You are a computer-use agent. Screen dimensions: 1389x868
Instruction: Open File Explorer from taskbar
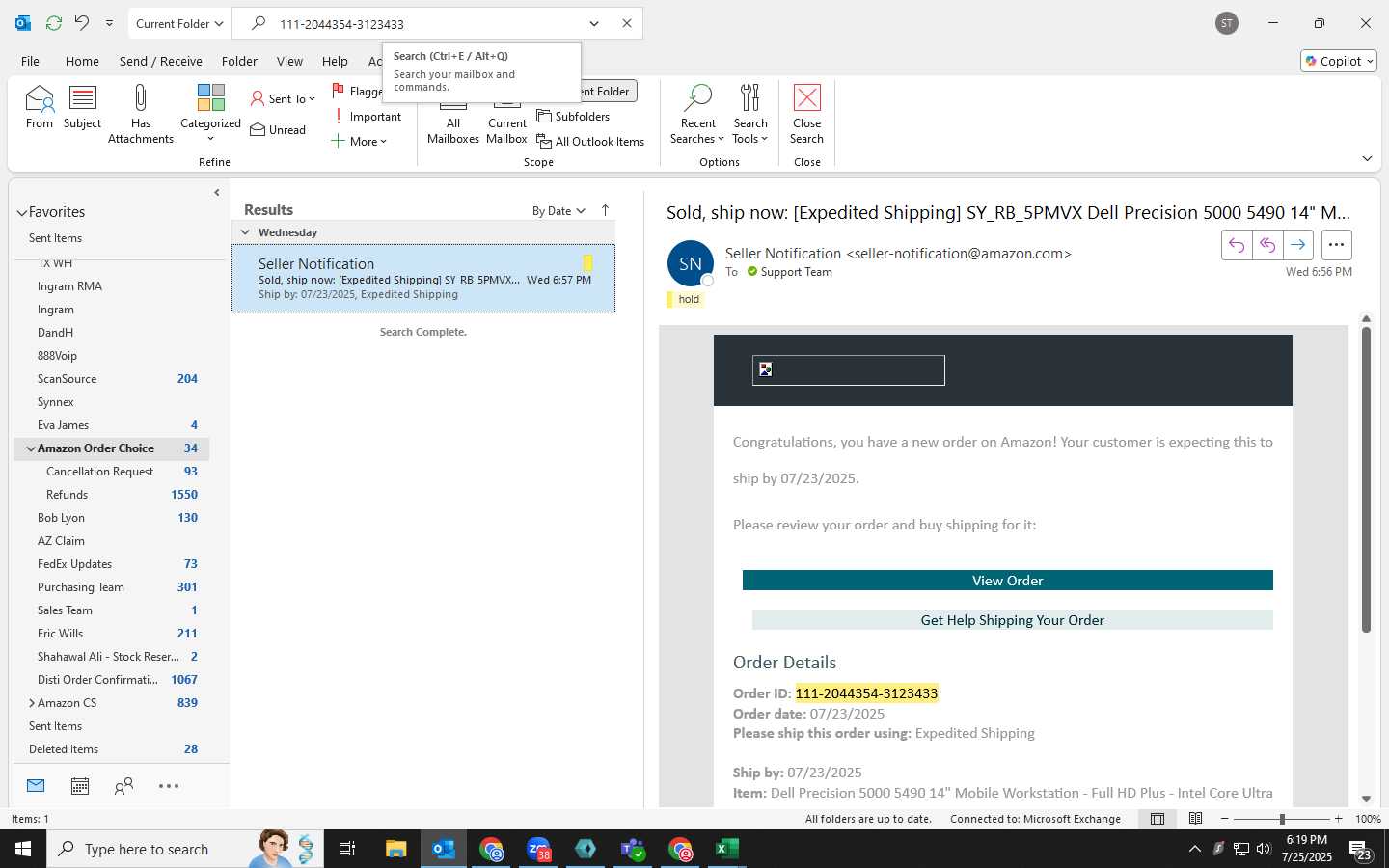pos(396,849)
